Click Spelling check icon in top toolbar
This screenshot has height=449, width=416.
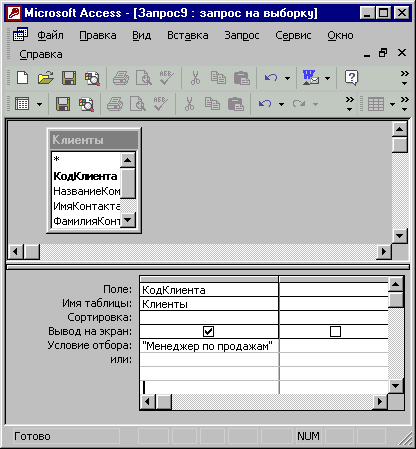point(166,78)
